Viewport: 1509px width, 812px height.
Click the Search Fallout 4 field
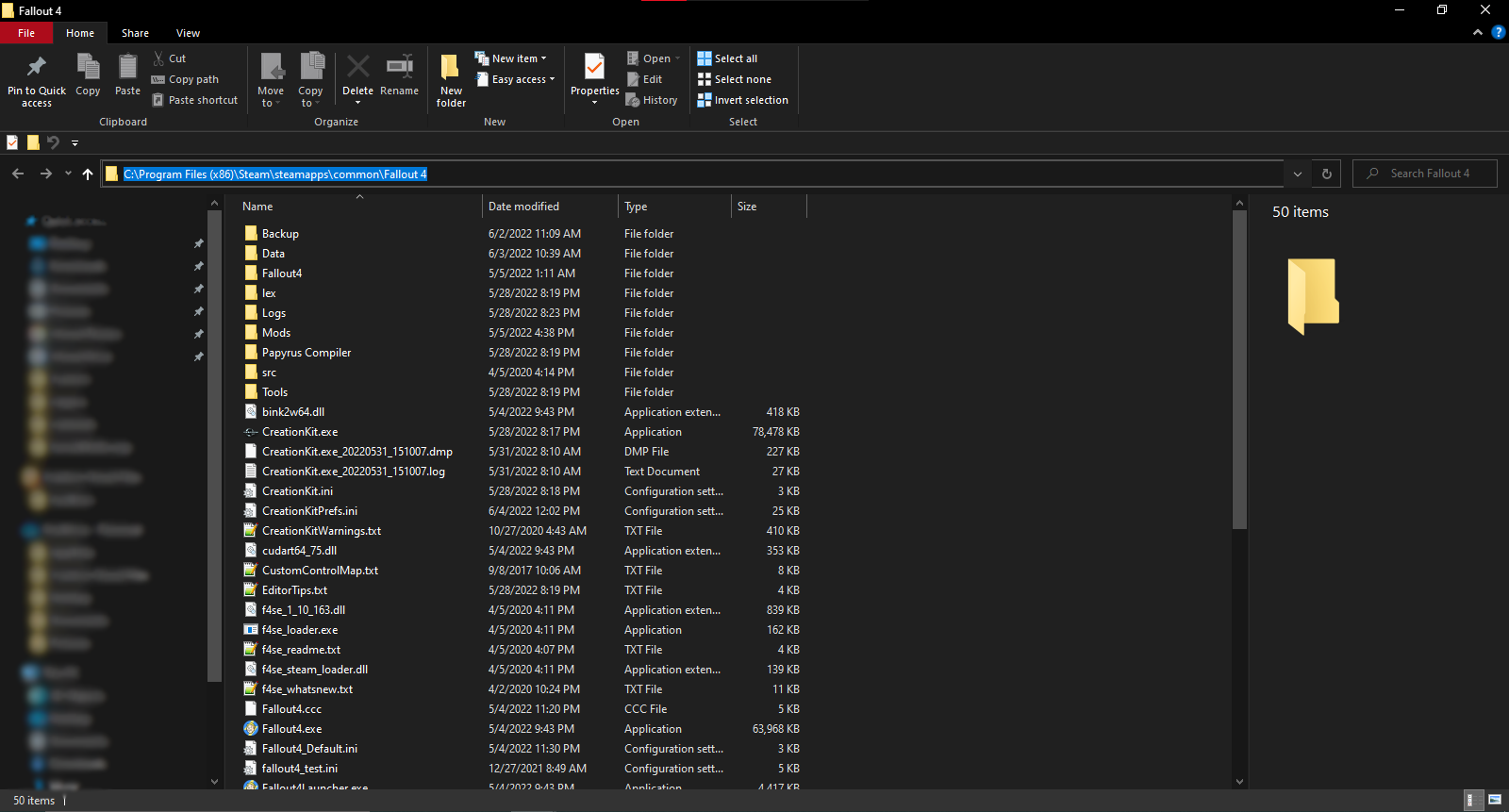point(1424,174)
